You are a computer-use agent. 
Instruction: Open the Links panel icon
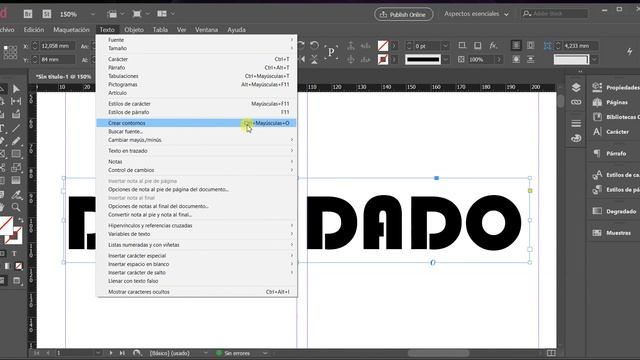576,102
